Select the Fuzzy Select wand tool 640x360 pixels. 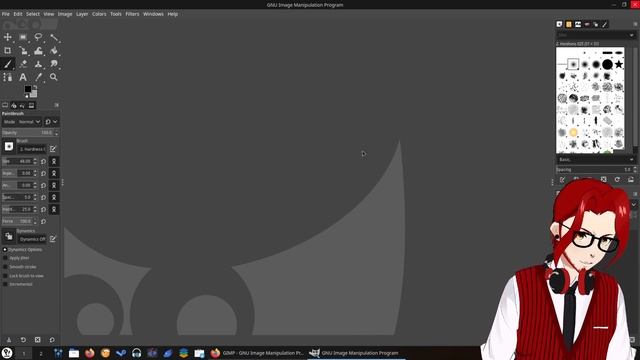pyautogui.click(x=54, y=37)
